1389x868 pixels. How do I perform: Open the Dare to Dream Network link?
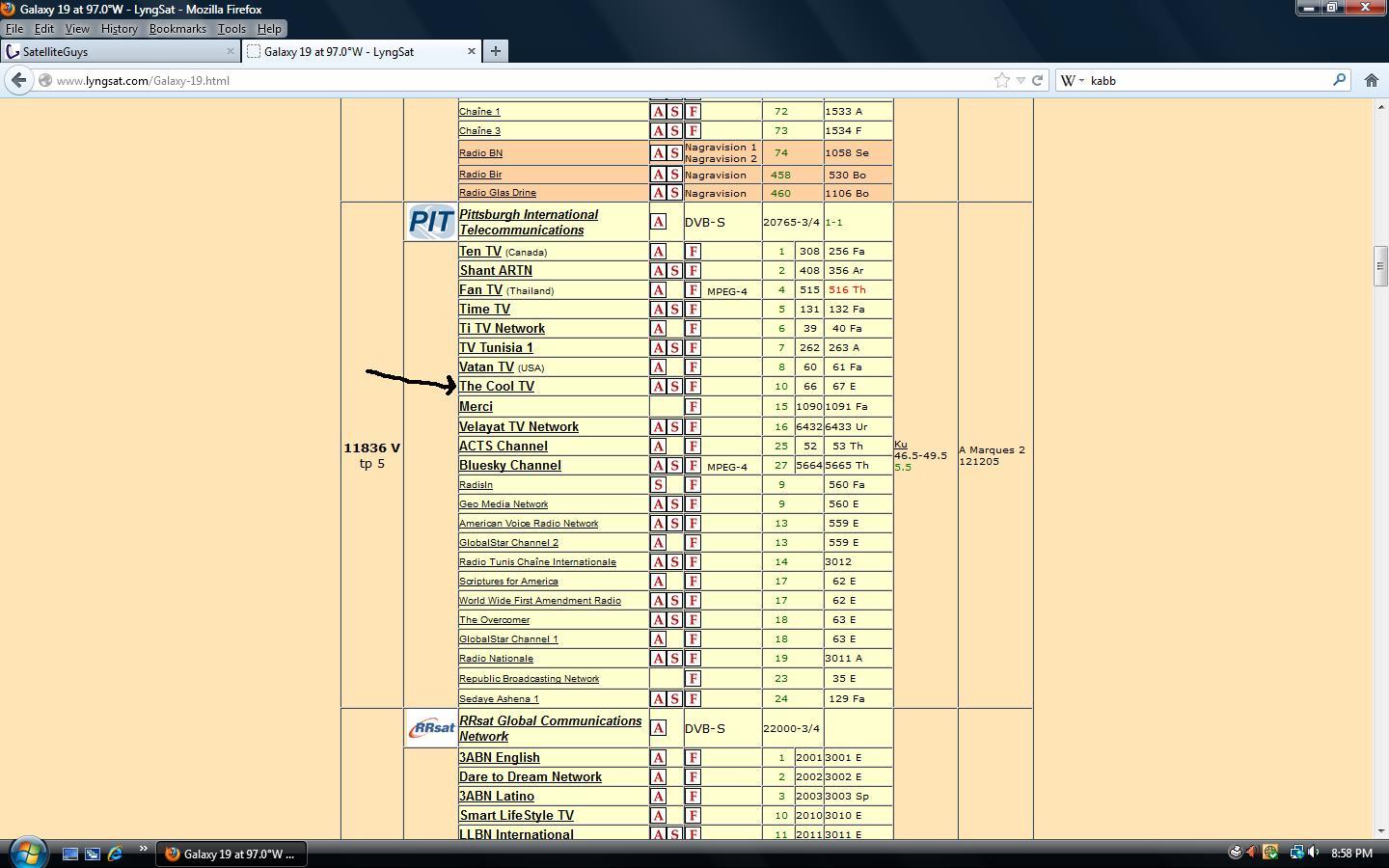click(x=531, y=777)
